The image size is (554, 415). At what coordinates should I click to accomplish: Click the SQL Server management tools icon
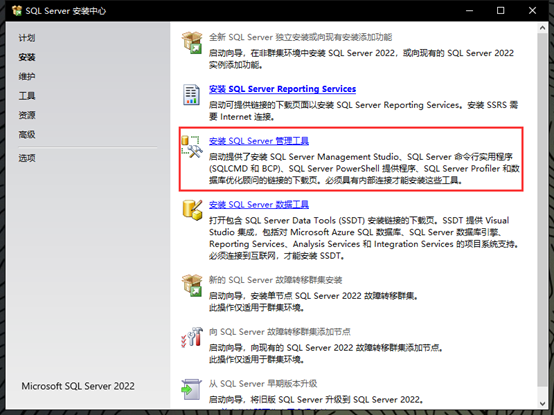pyautogui.click(x=192, y=147)
